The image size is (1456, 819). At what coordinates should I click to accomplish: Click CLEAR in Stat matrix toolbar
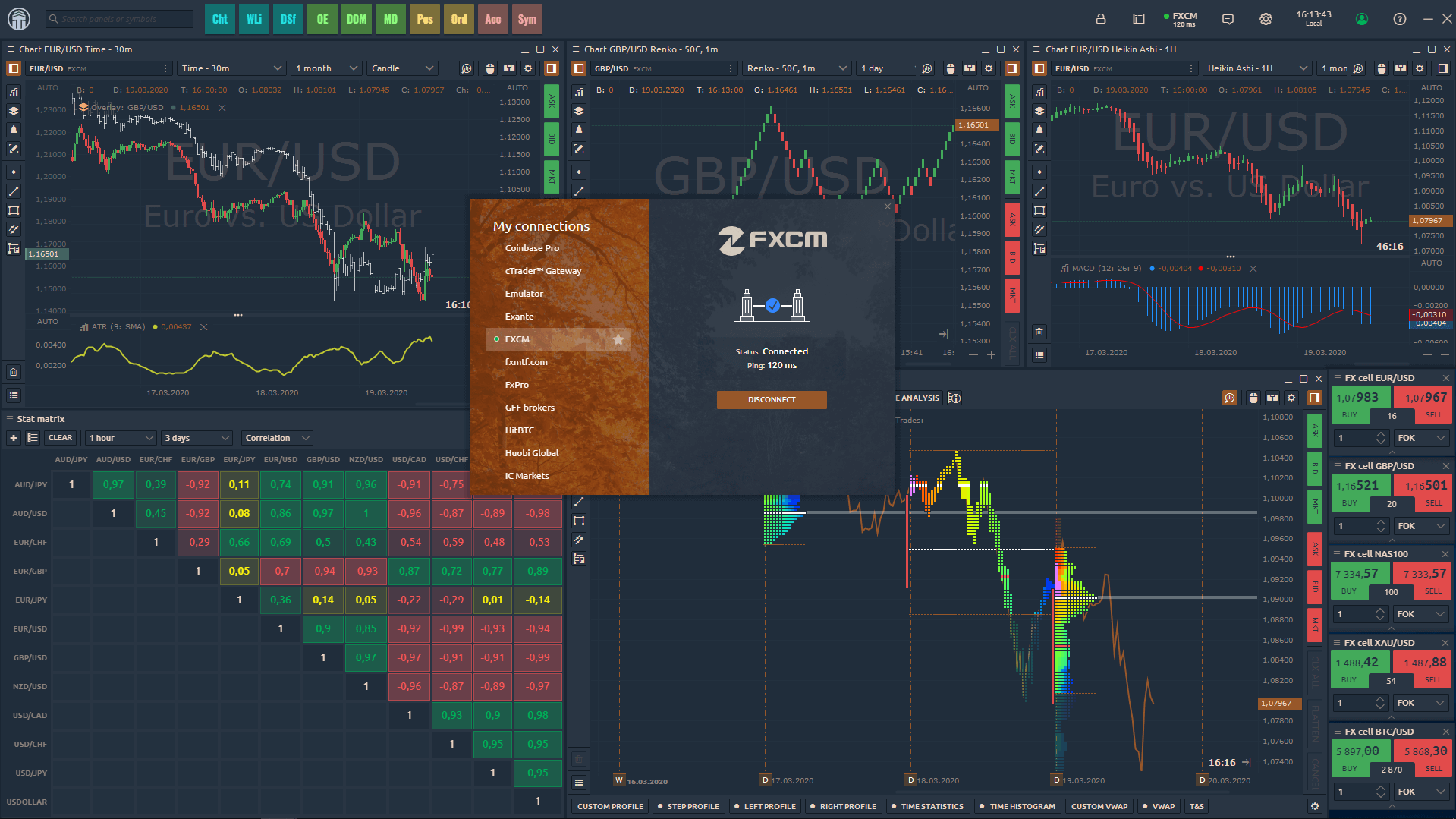coord(60,438)
